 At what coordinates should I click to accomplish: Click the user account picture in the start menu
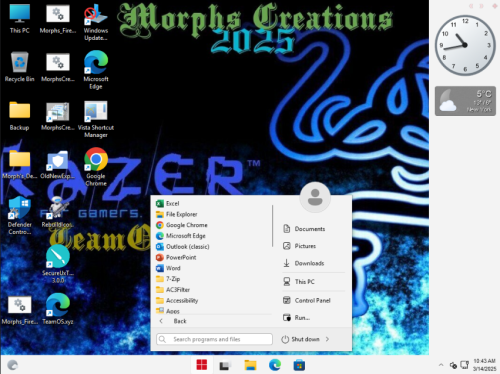click(x=315, y=197)
